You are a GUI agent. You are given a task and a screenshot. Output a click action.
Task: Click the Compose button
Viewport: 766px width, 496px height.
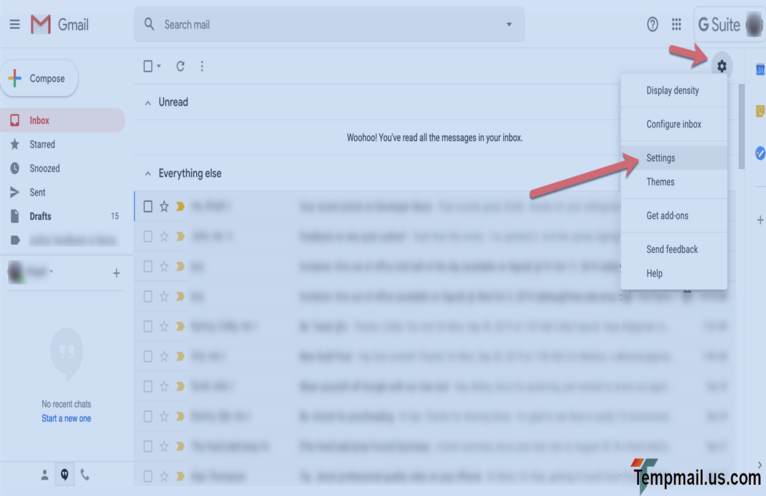pos(39,79)
